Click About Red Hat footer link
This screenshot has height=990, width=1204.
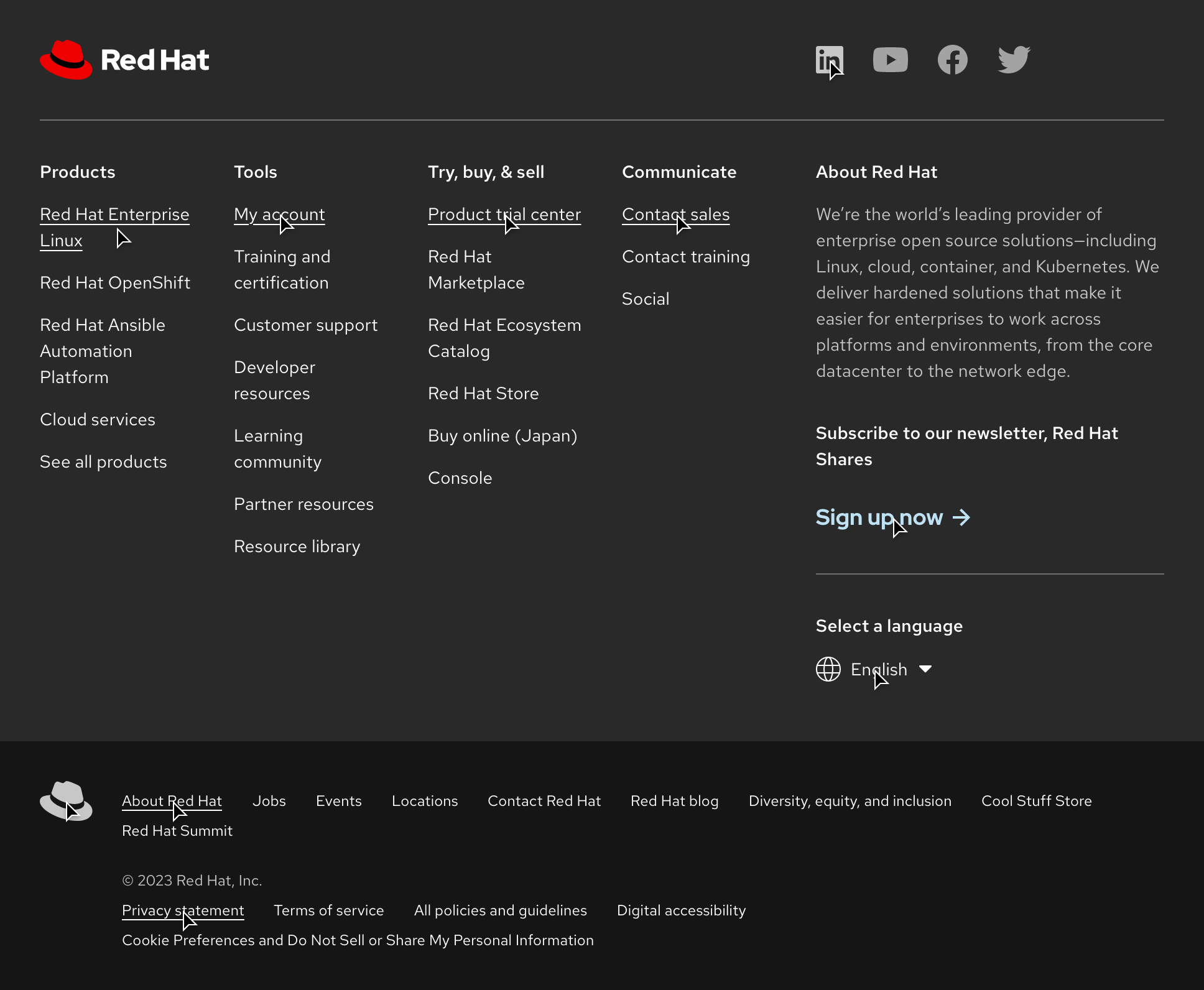tap(171, 800)
